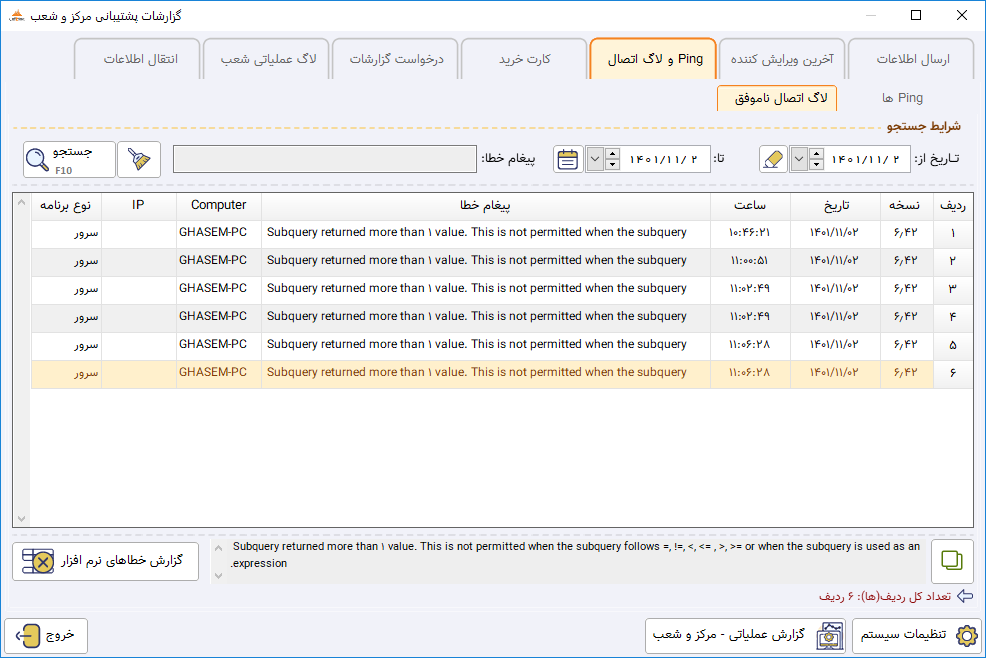Open گزارش خطاهای نرم افزار report

click(x=106, y=561)
